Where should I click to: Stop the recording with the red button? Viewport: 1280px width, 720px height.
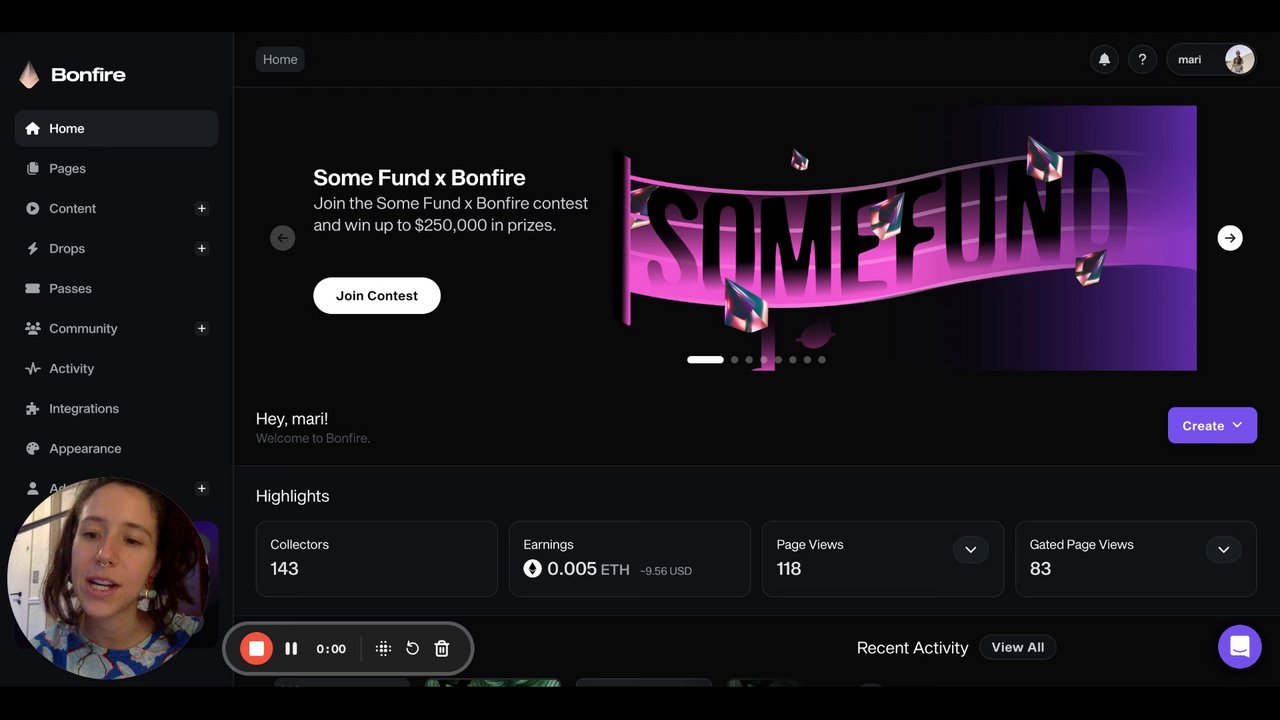[256, 648]
